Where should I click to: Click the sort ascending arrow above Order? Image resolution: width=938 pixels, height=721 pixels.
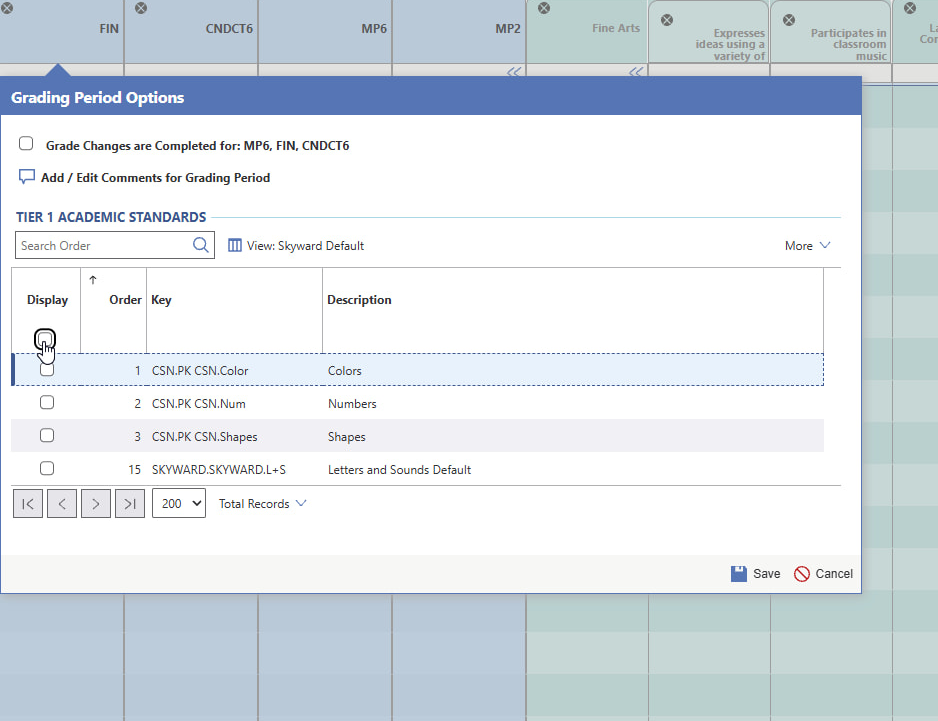(x=93, y=279)
